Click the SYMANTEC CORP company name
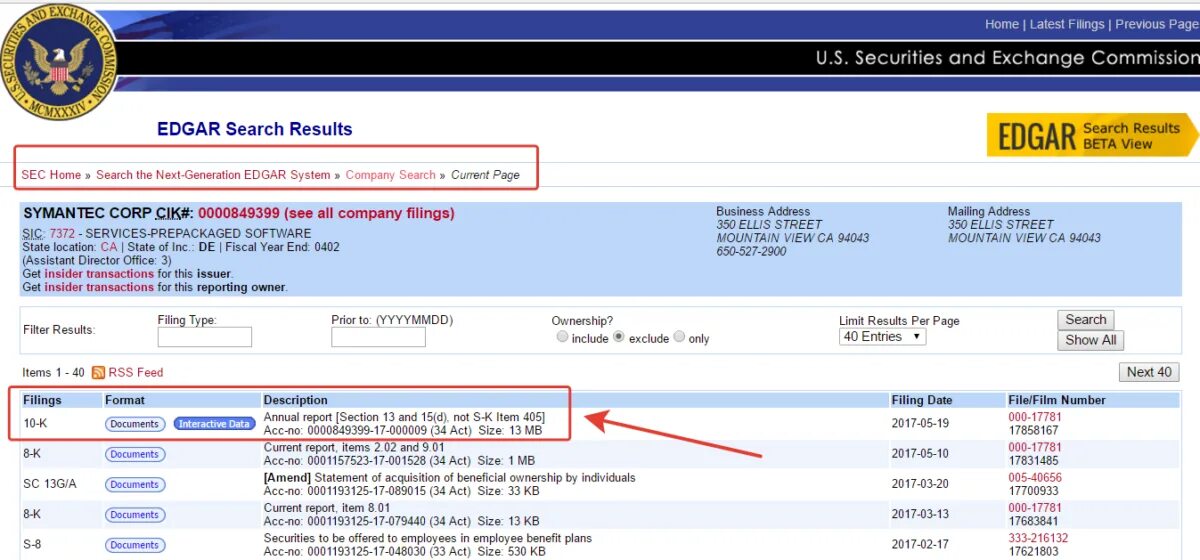The width and height of the screenshot is (1200, 560). [x=87, y=213]
